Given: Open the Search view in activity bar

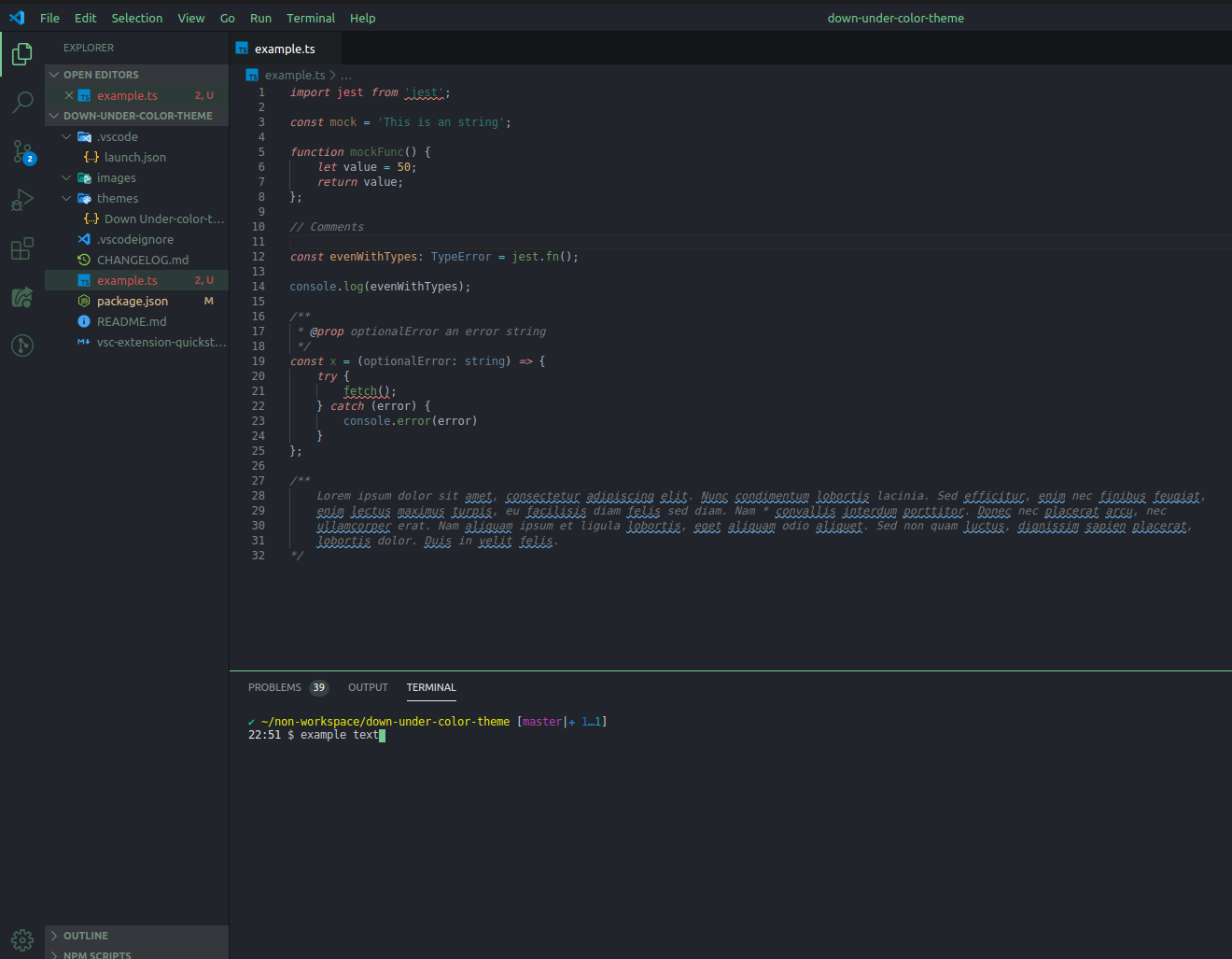Looking at the screenshot, I should click(x=22, y=102).
